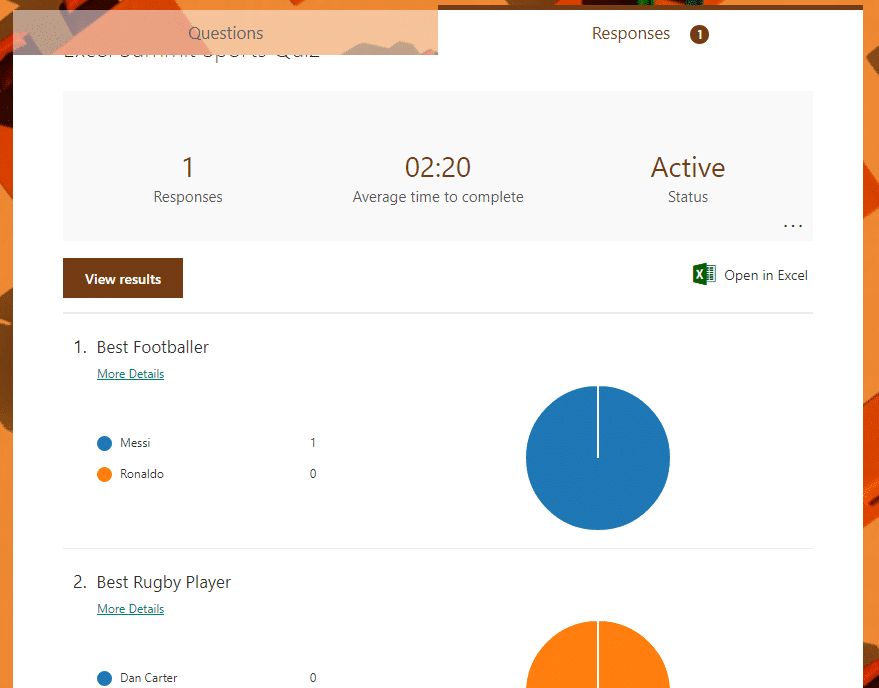The height and width of the screenshot is (688, 879).
Task: Click the Best Footballer question heading
Action: coord(152,347)
